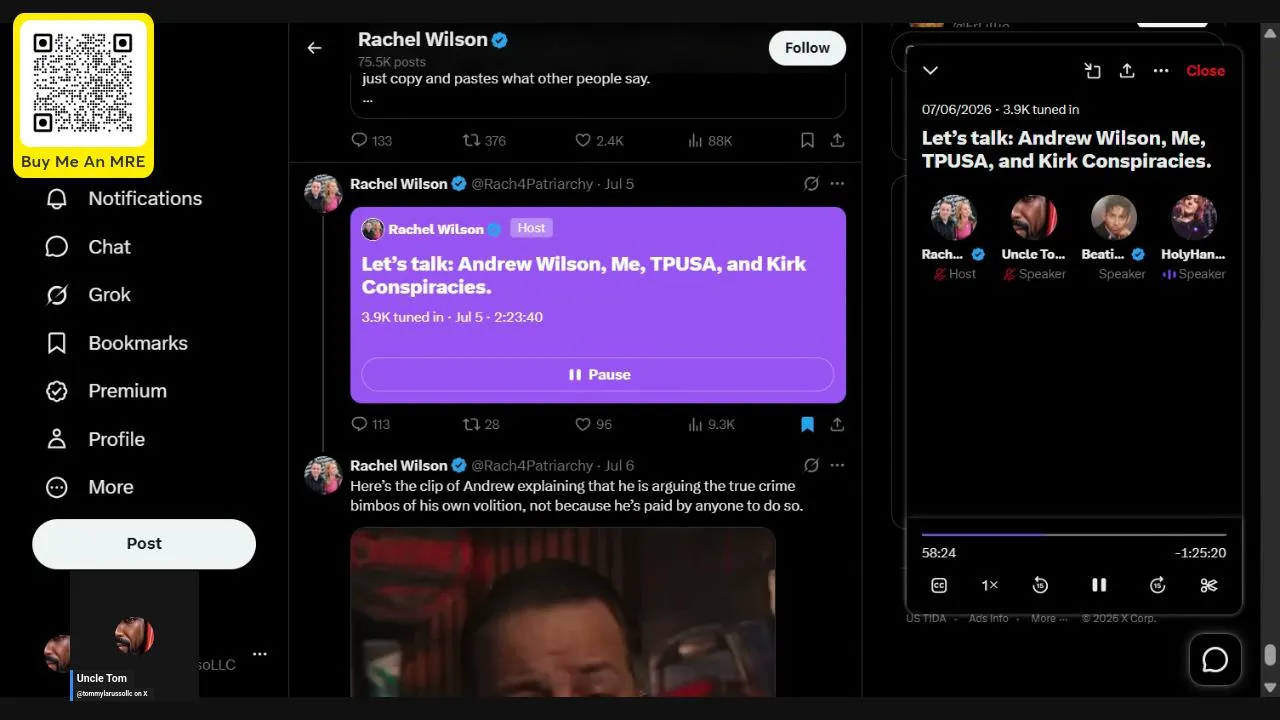1280x720 pixels.
Task: Pause the Space playback in the player
Action: 1099,586
